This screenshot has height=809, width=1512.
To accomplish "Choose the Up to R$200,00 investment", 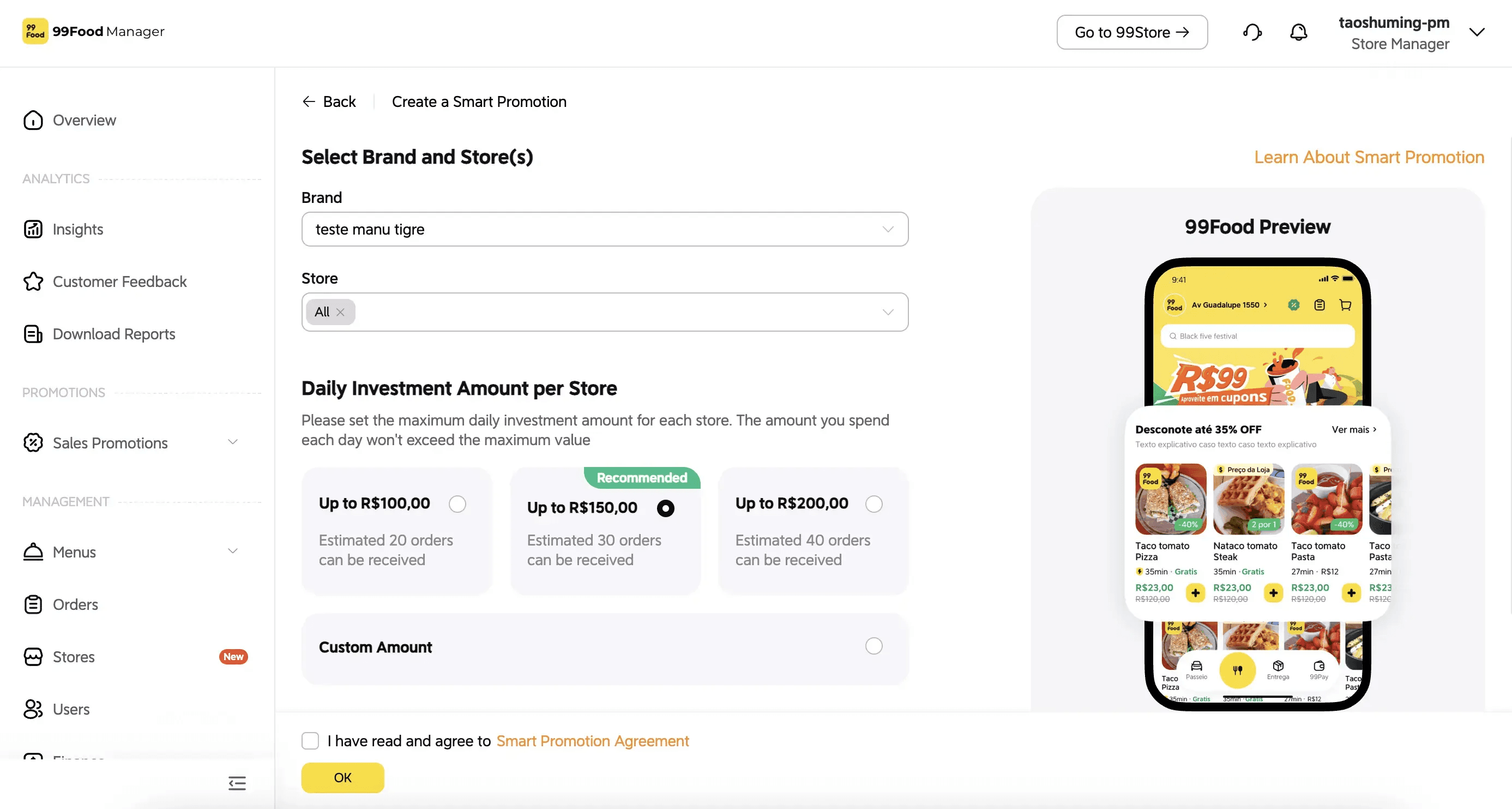I will click(874, 504).
